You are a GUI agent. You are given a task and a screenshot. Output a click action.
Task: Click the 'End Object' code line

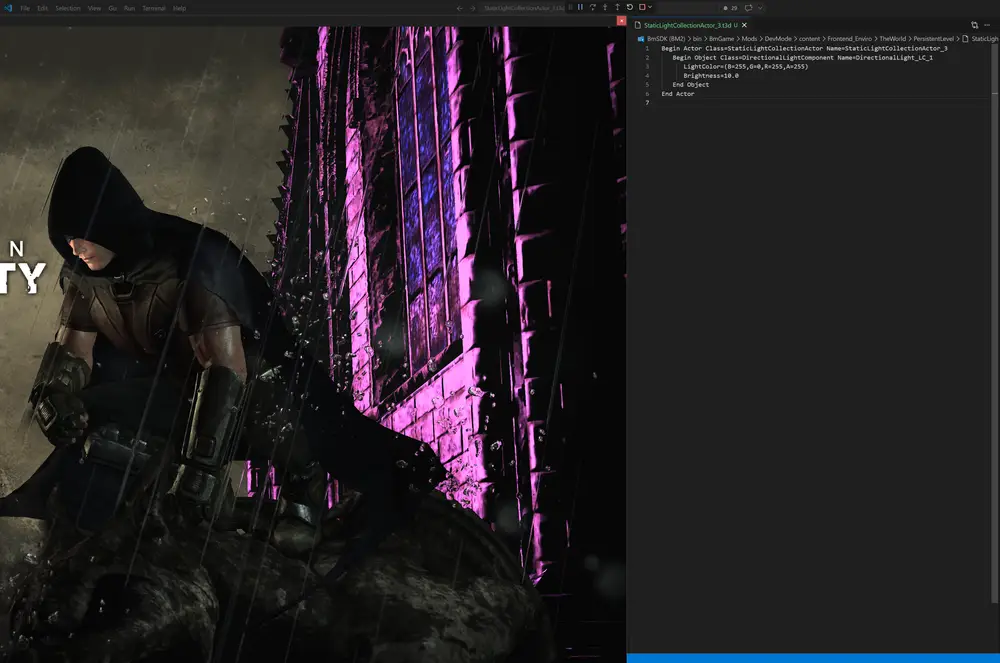[691, 84]
